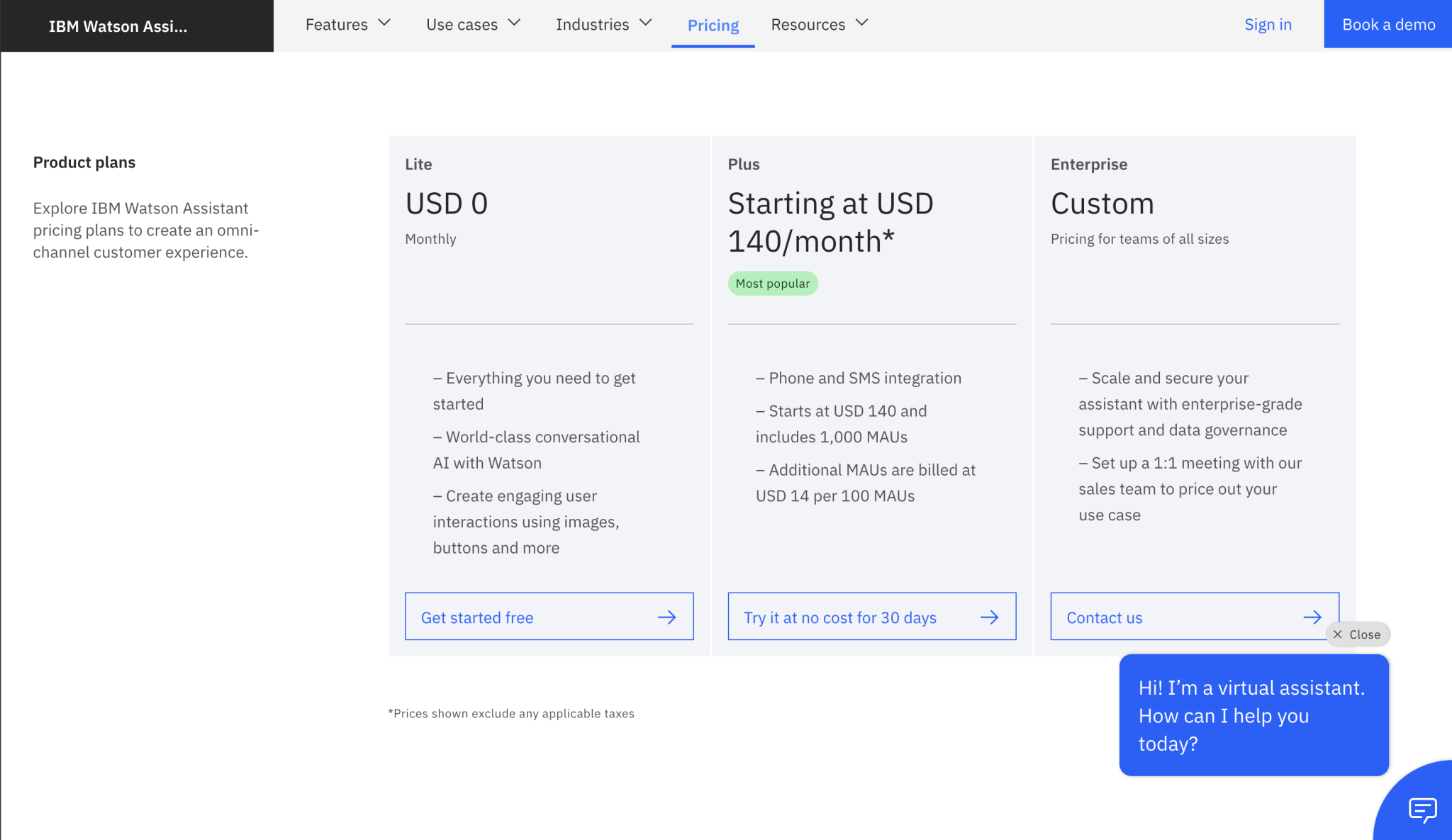Image resolution: width=1452 pixels, height=840 pixels.
Task: Click the Most popular tag
Action: tap(772, 284)
